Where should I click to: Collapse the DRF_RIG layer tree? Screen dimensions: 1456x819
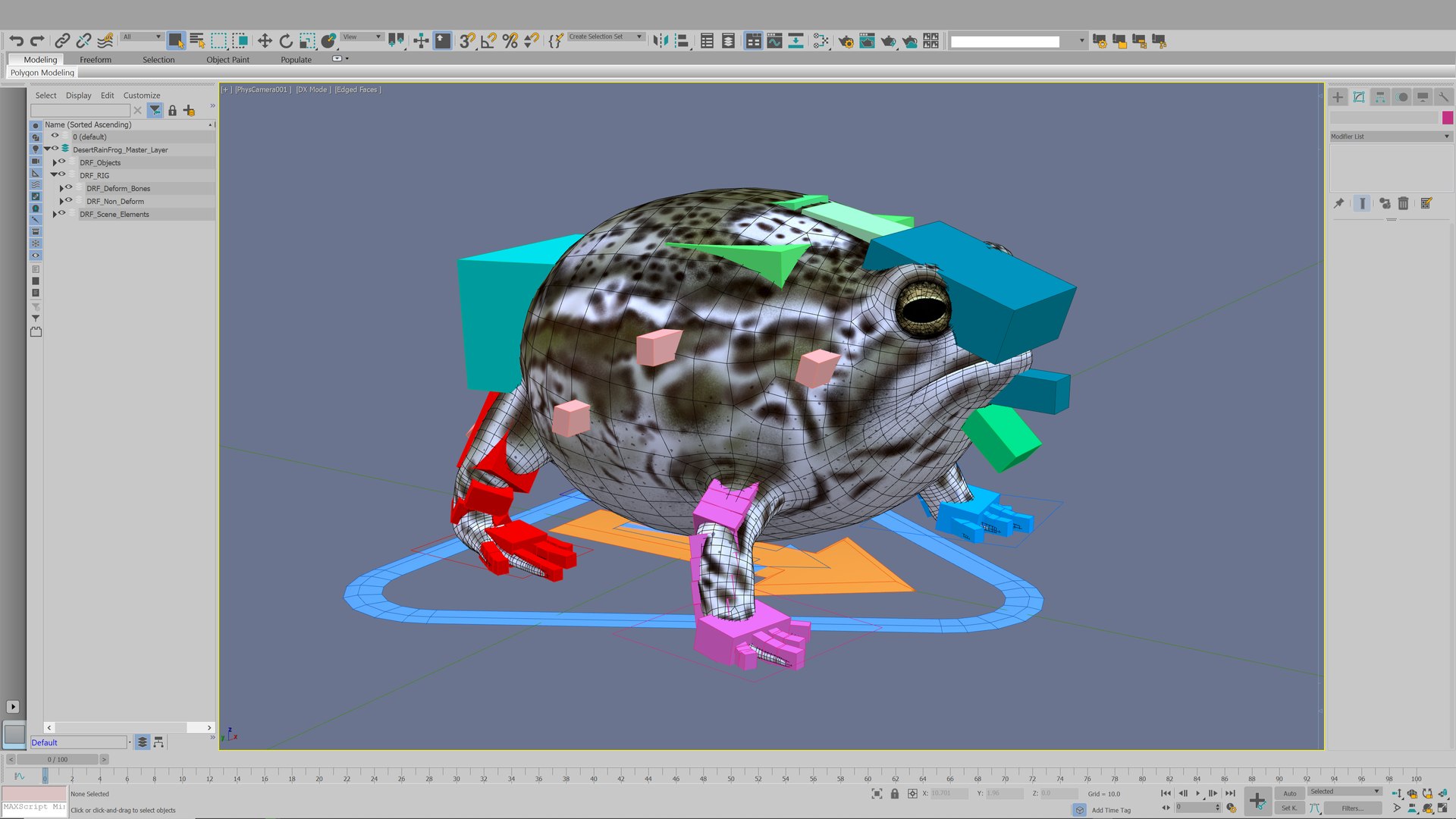54,175
